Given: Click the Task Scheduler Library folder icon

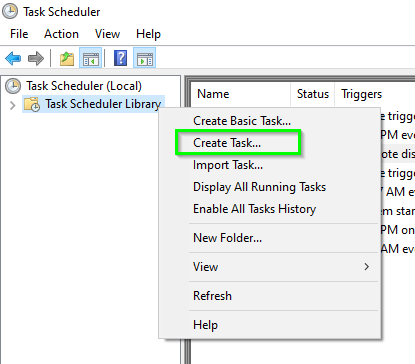Looking at the screenshot, I should click(x=32, y=104).
